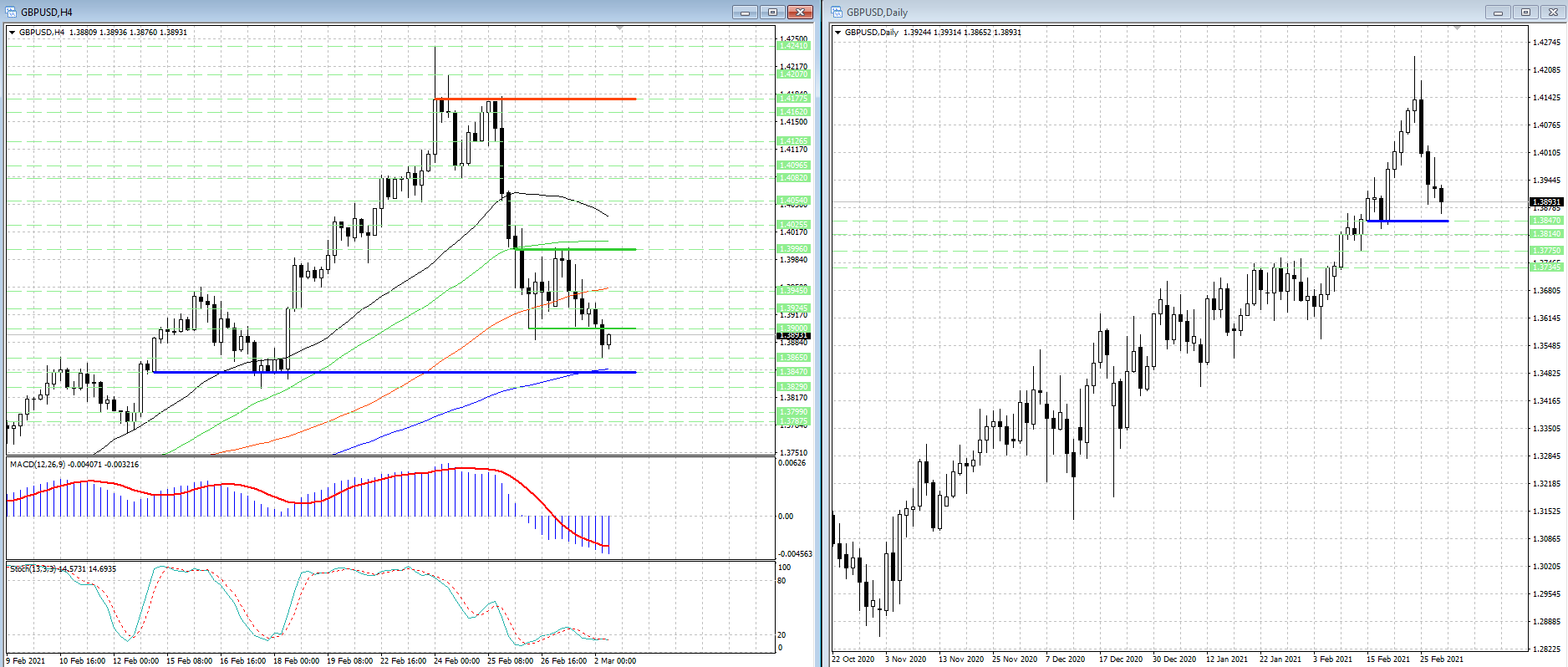Select the blue horizontal line on Daily chart
The height and width of the screenshot is (667, 1568).
[1413, 221]
